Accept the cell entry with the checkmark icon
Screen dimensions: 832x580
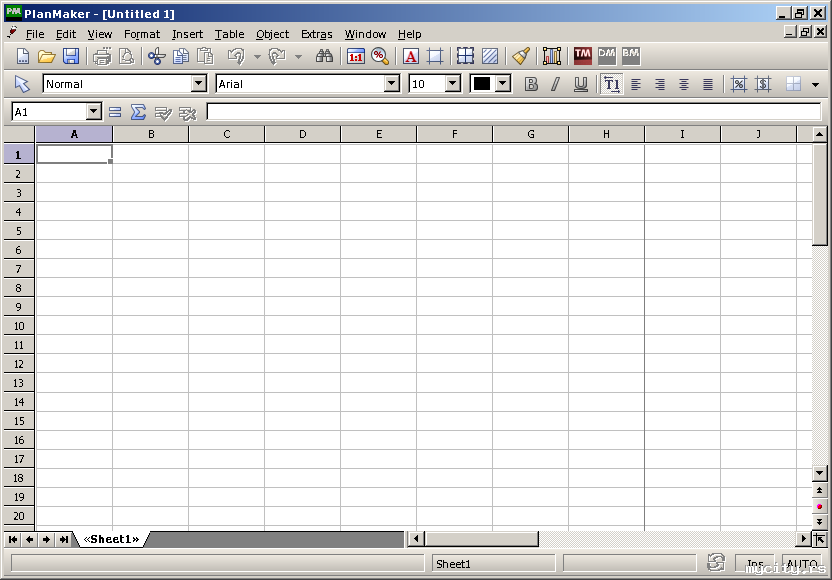pyautogui.click(x=163, y=112)
